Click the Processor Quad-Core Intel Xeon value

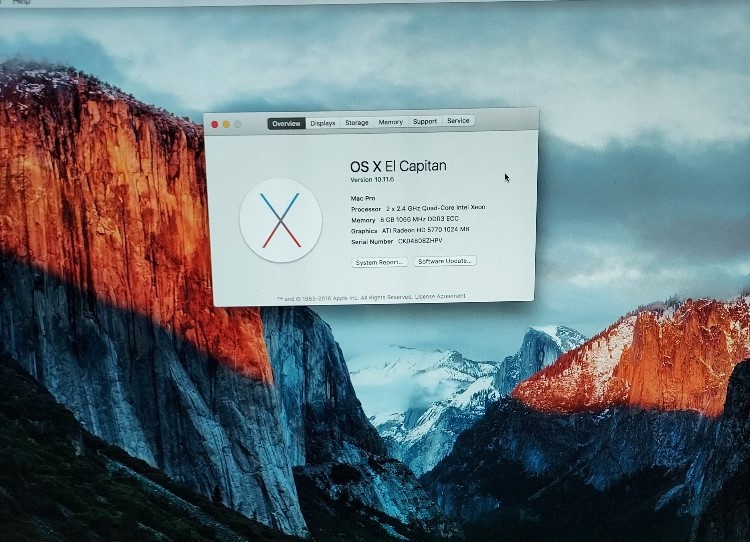click(x=436, y=208)
